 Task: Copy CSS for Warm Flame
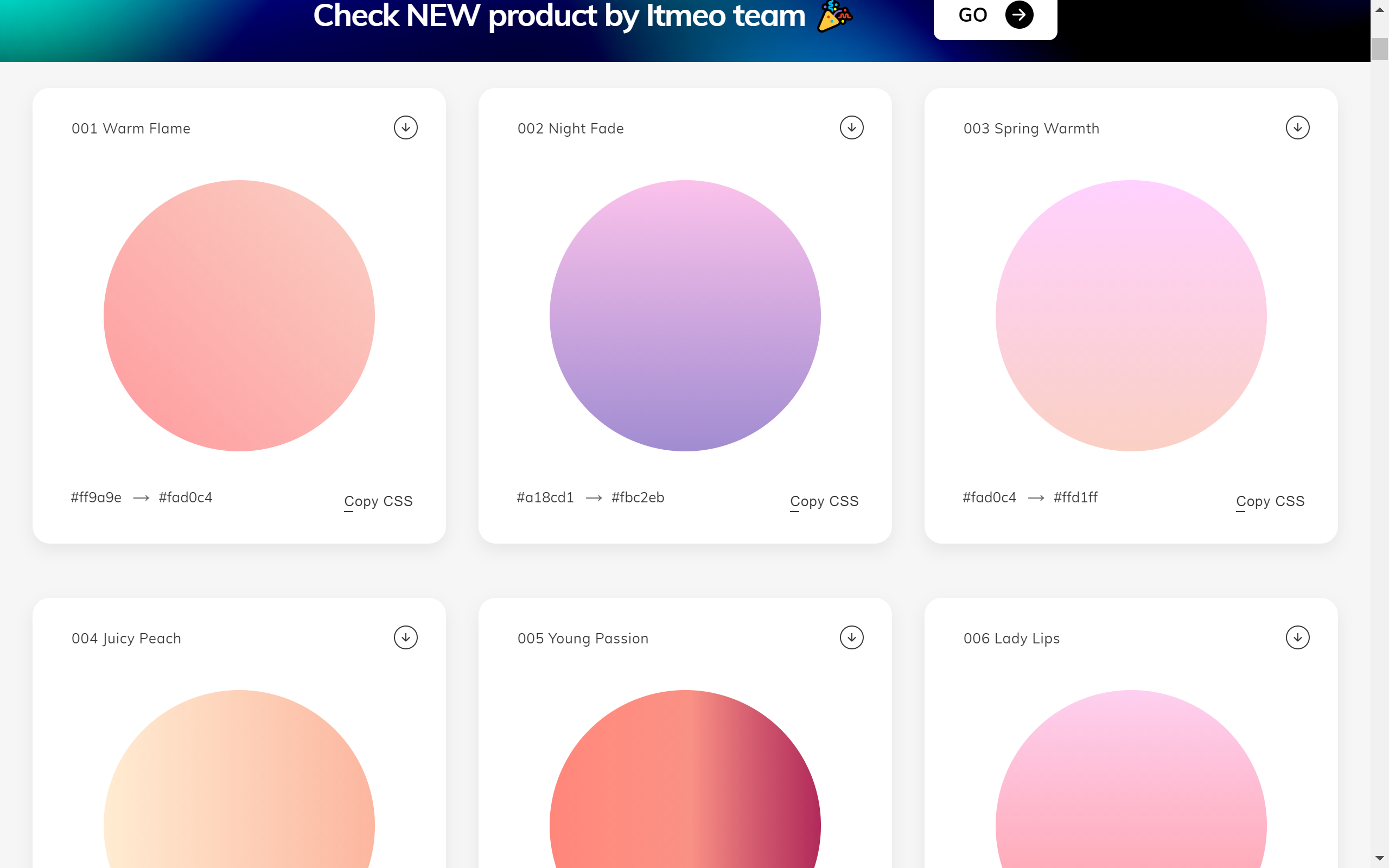tap(378, 501)
